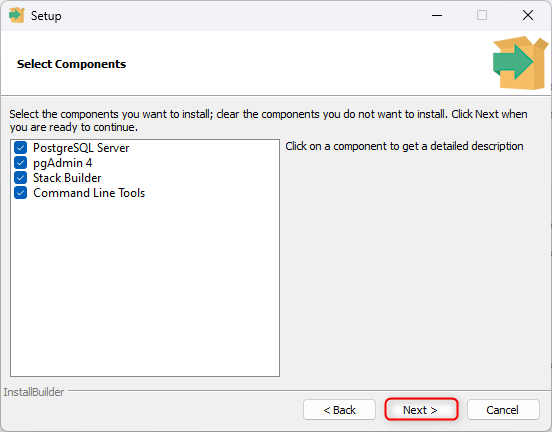This screenshot has width=552, height=432.
Task: Disable the Command Line Tools checkbox
Action: point(20,193)
